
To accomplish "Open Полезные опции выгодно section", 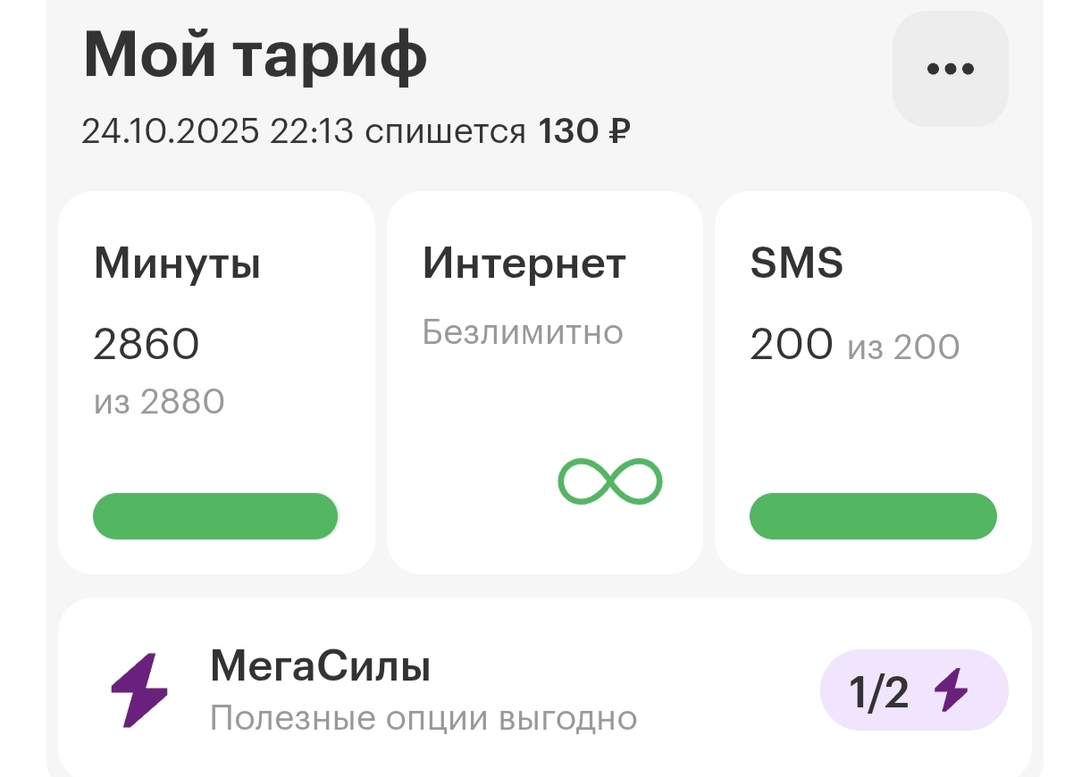I will pos(424,717).
